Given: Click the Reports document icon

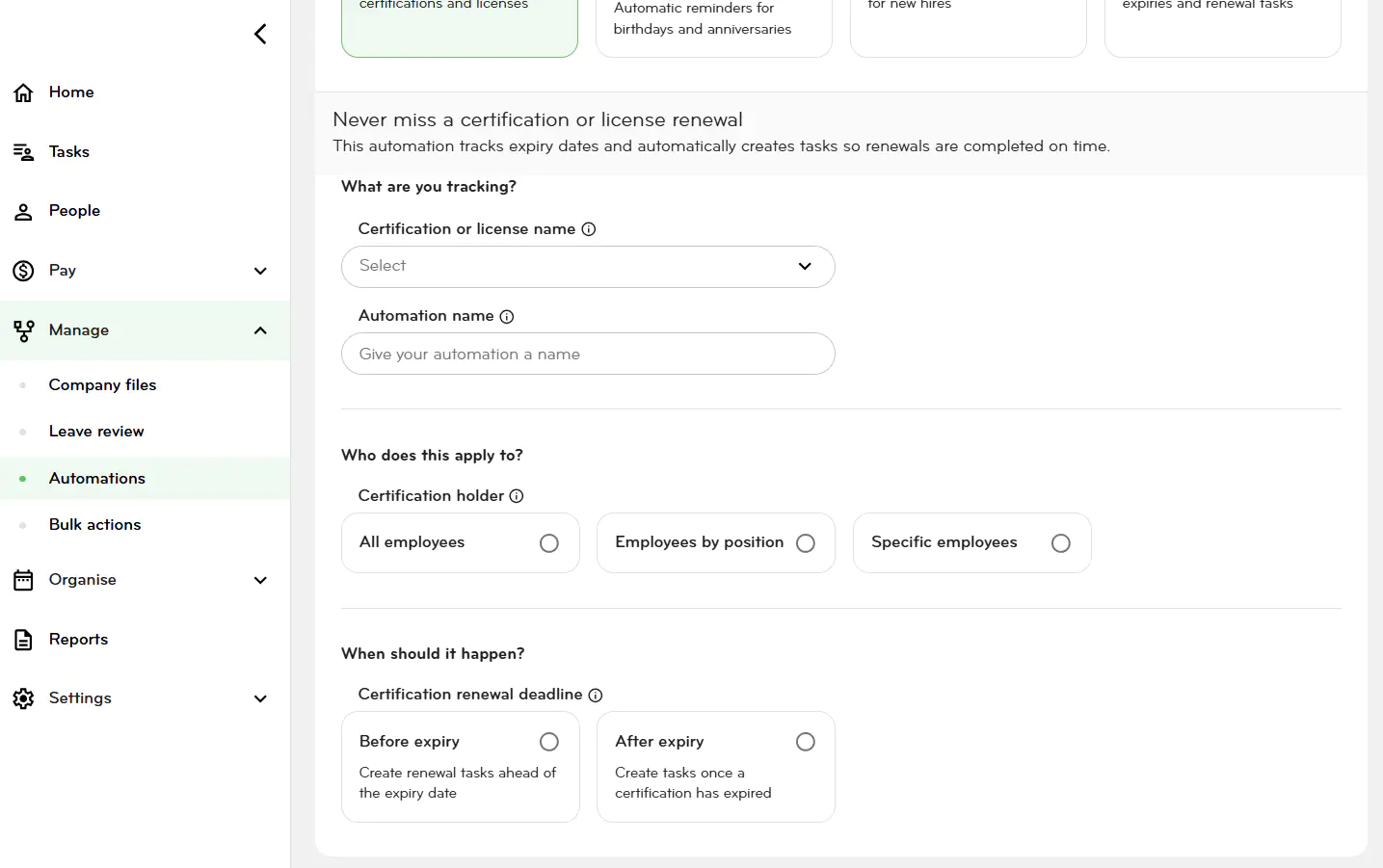Looking at the screenshot, I should (24, 640).
